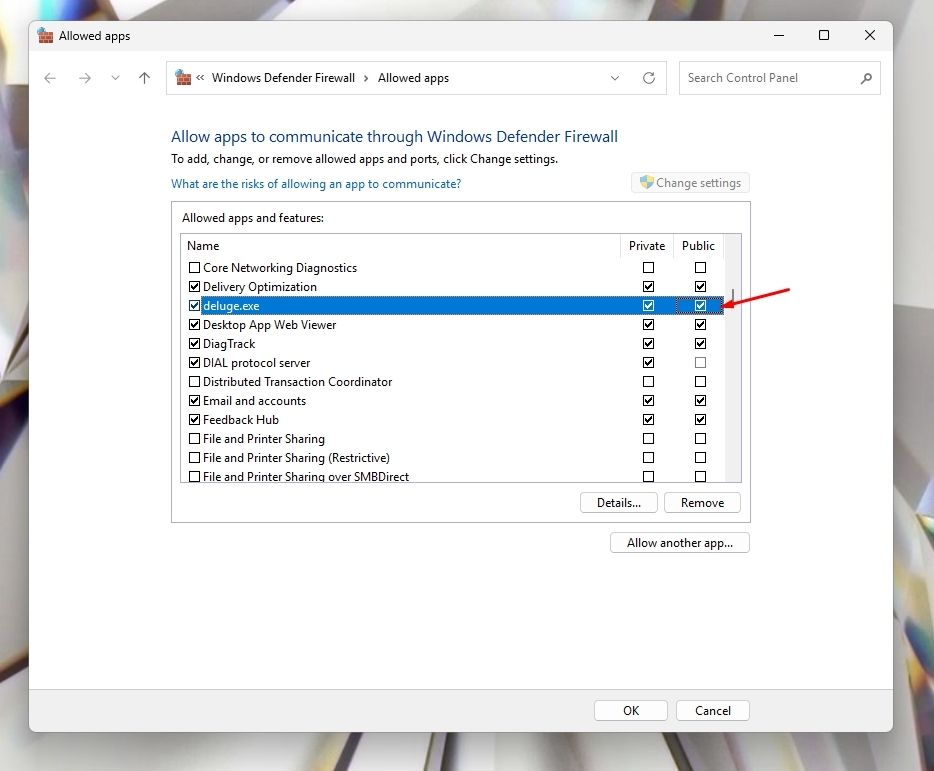Click the Name column header
Image resolution: width=934 pixels, height=771 pixels.
[x=400, y=246]
